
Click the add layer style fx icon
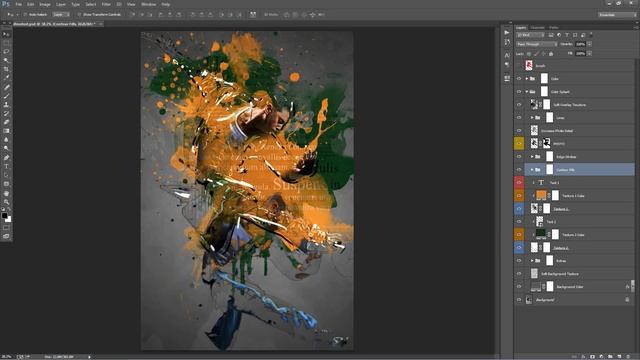583,356
